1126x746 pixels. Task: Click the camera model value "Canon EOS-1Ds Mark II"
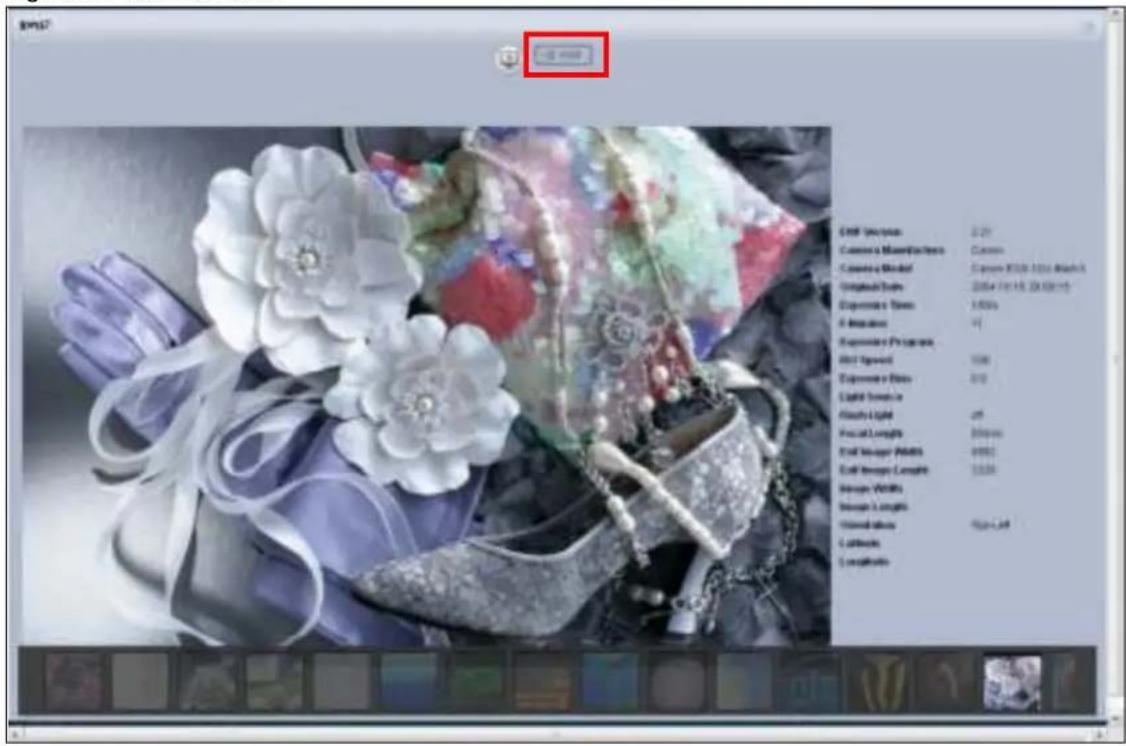pyautogui.click(x=1028, y=269)
